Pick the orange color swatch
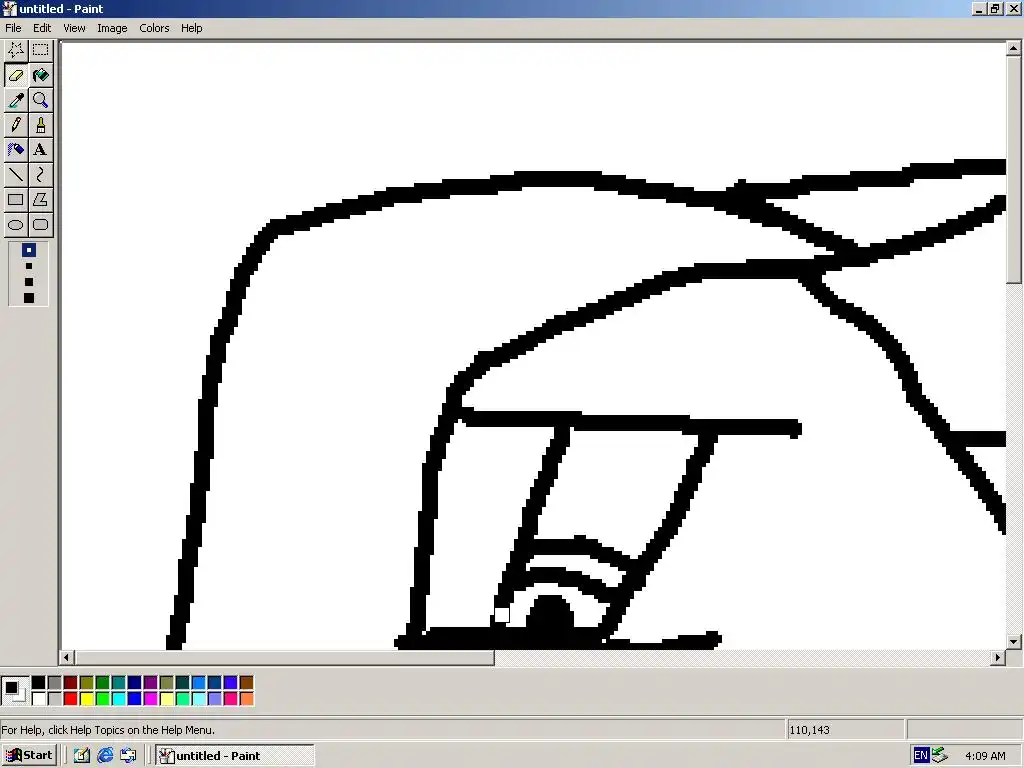1024x768 pixels. (x=246, y=699)
